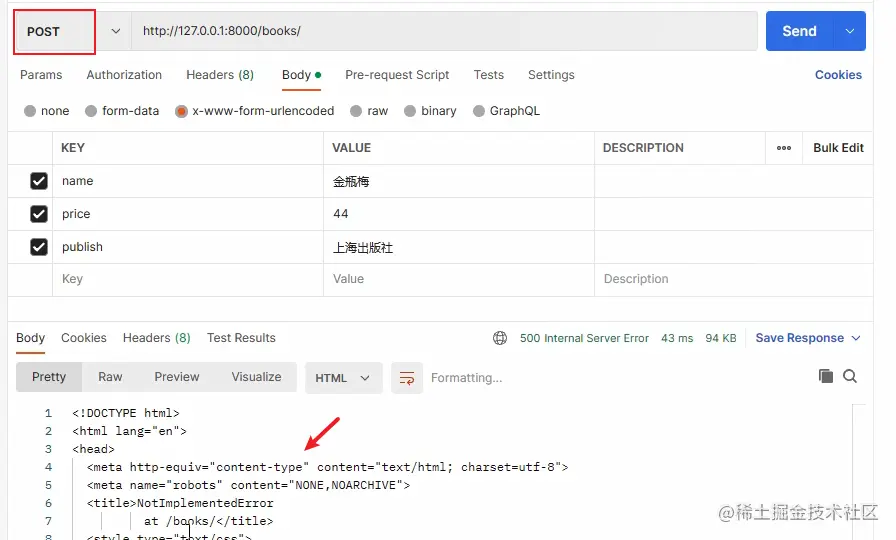This screenshot has width=896, height=540.
Task: Click the price key cell
Action: 188,214
